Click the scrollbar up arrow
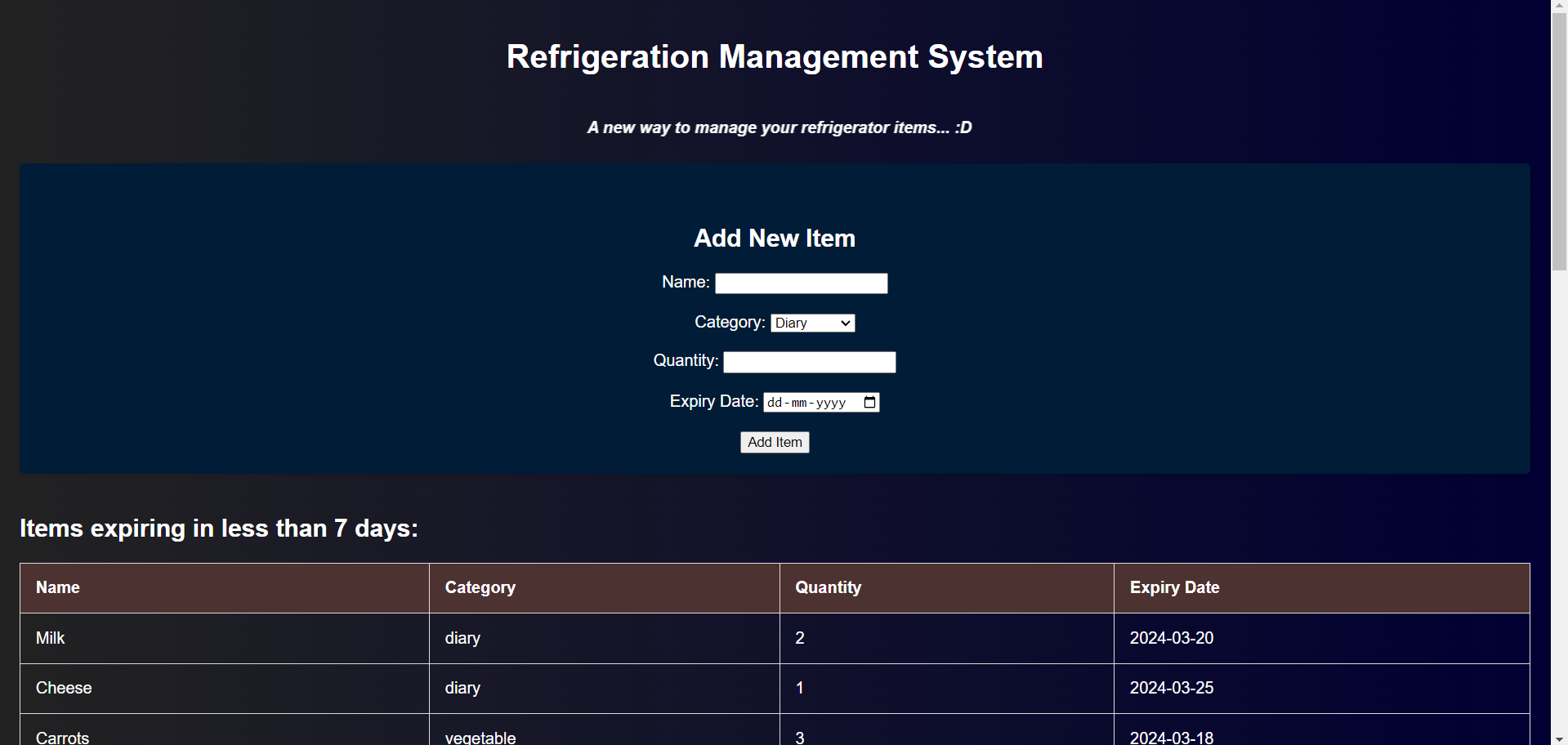 tap(1559, 6)
